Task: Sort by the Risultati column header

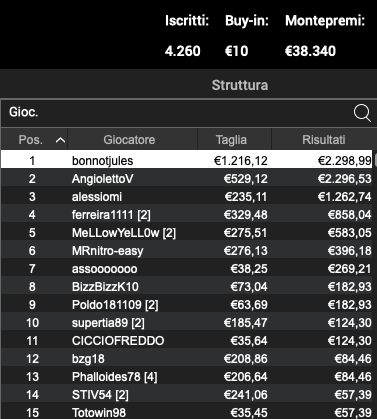Action: 323,139
